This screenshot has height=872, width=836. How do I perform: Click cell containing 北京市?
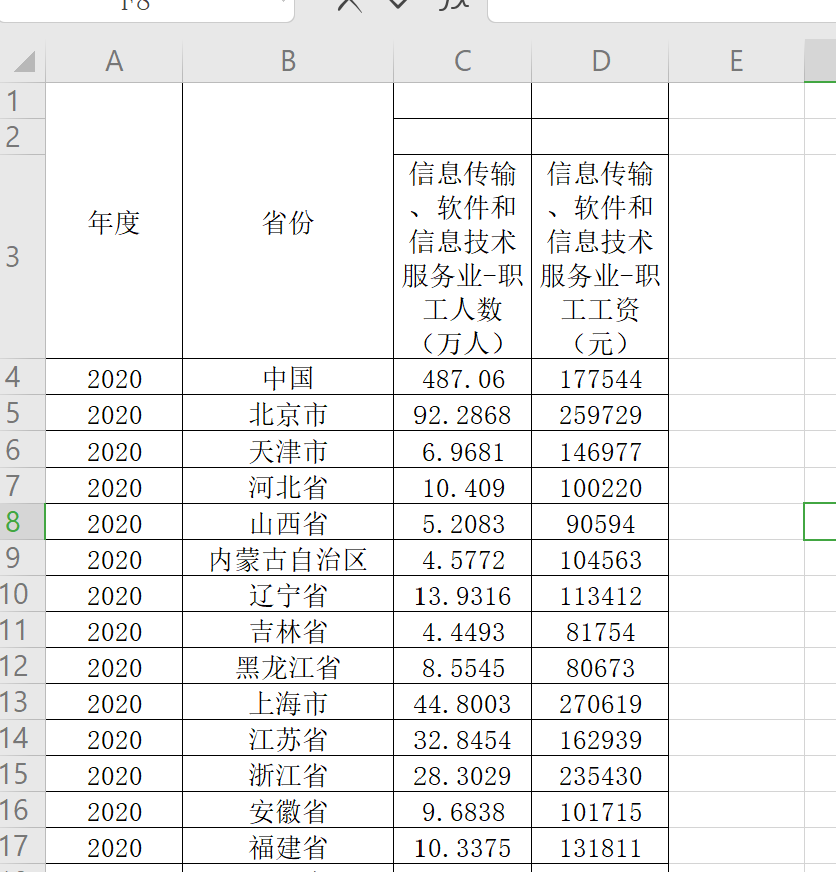[x=288, y=413]
